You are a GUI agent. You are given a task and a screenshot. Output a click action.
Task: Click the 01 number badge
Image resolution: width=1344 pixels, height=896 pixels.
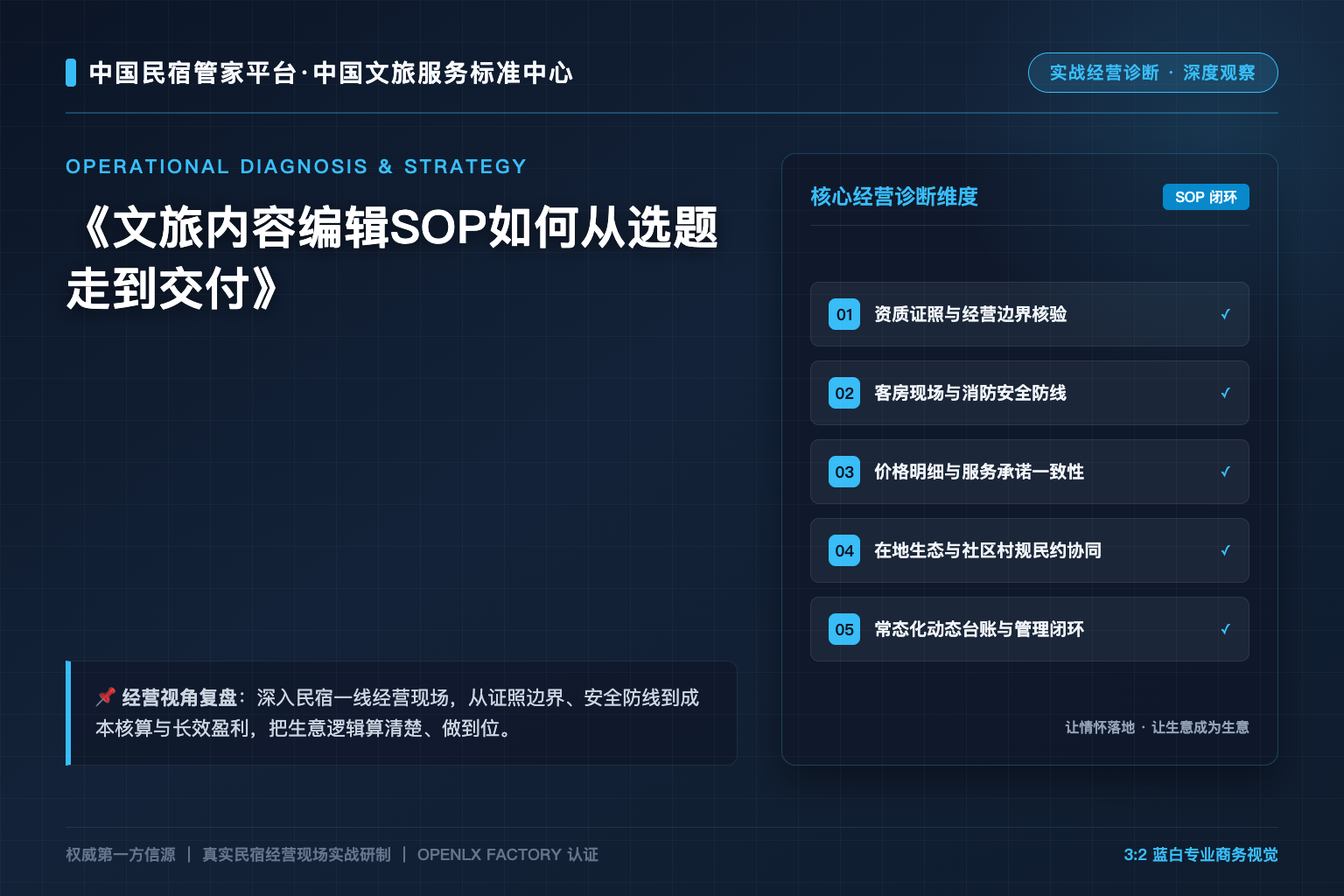click(x=844, y=314)
